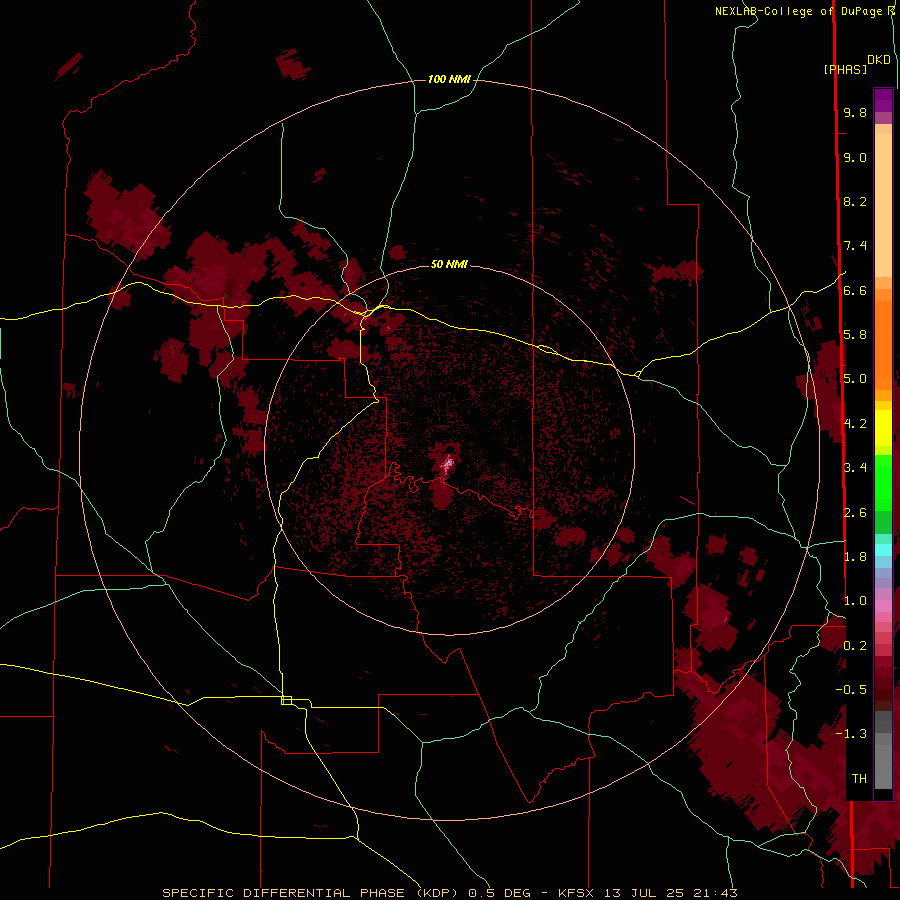
Task: Click the 4.2 value on the color scale
Action: (x=855, y=424)
